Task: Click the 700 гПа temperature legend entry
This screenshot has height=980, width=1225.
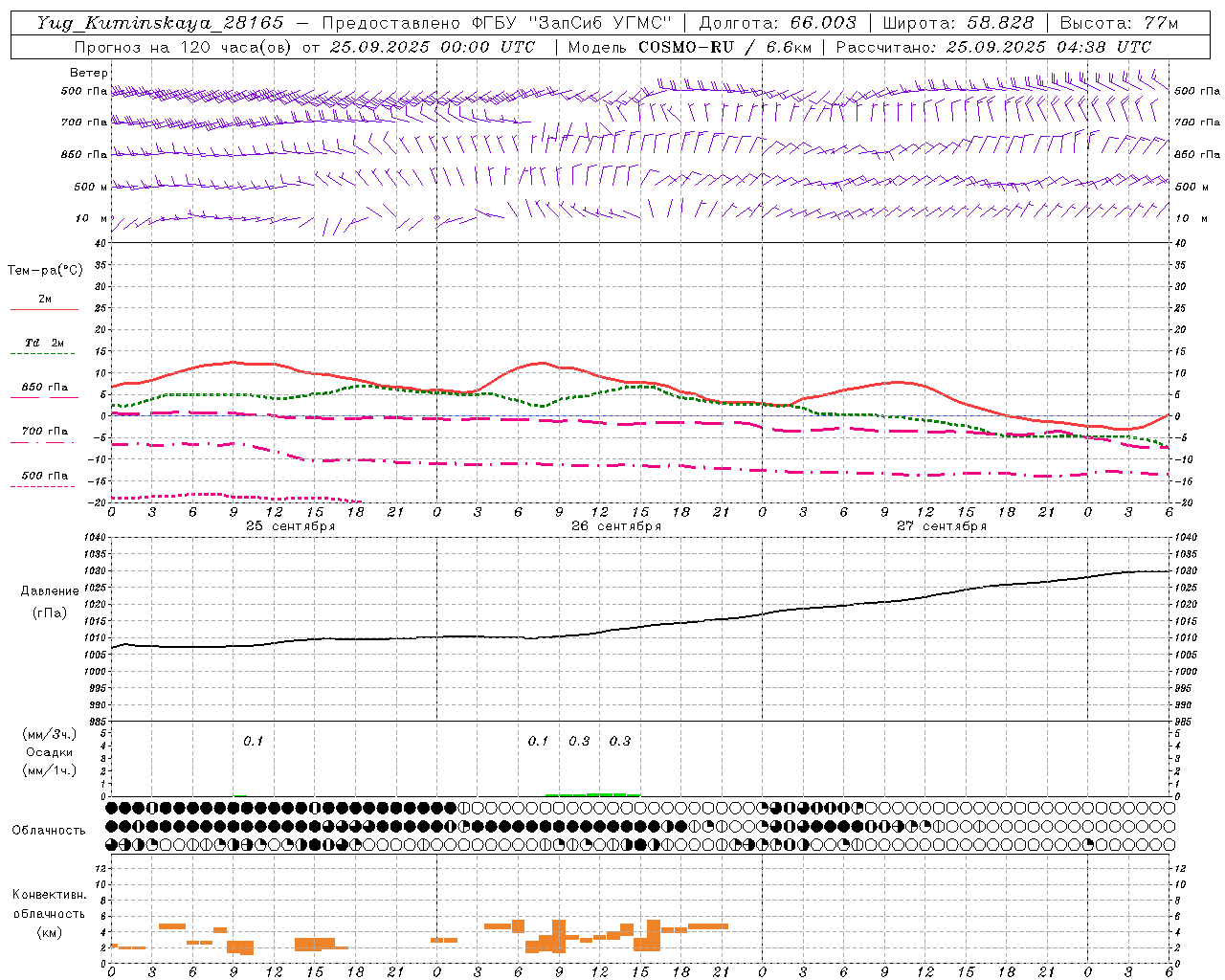Action: (45, 431)
